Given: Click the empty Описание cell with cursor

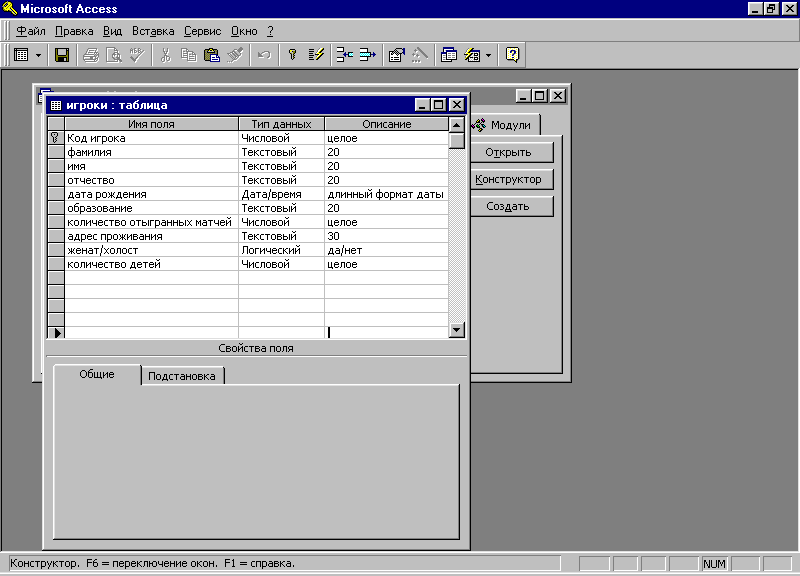Looking at the screenshot, I should point(386,333).
